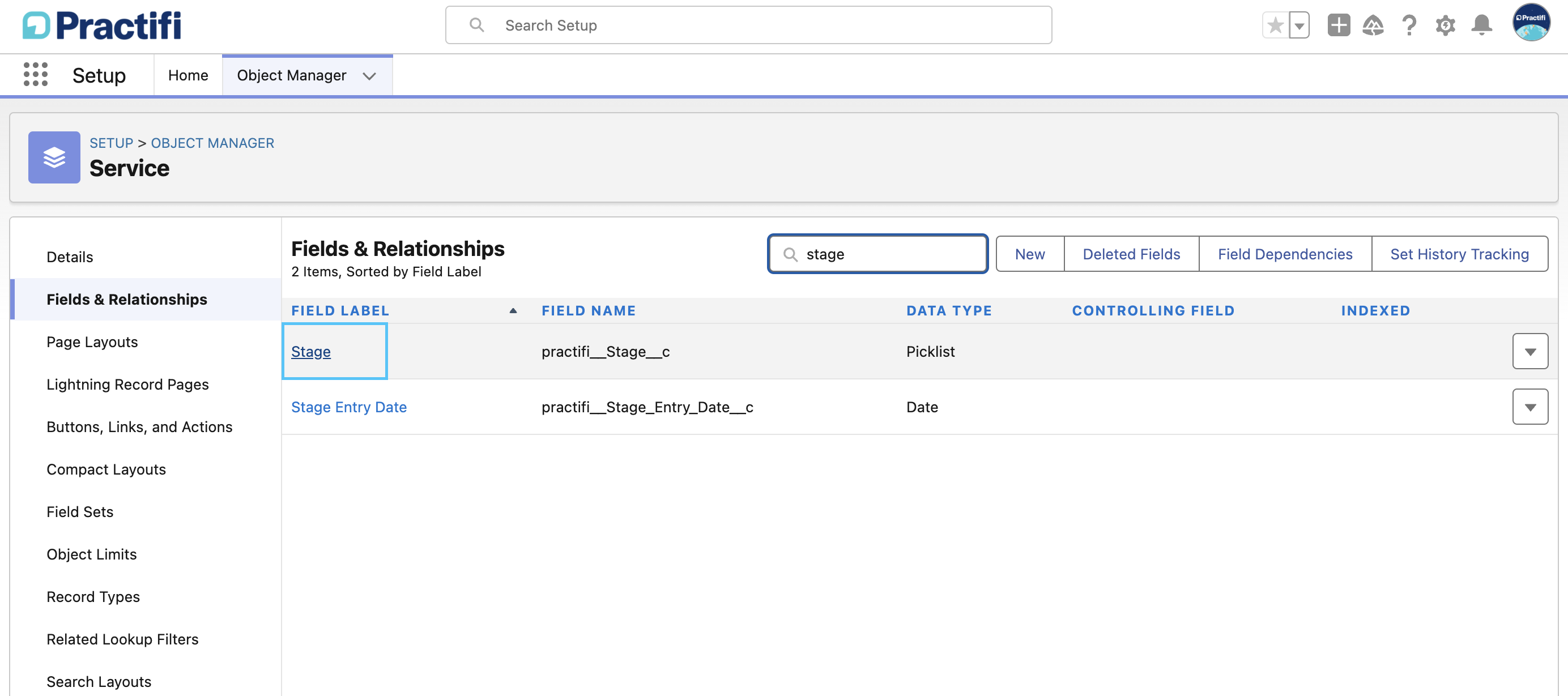The image size is (1568, 696).
Task: Open Compact Layouts section
Action: coord(106,469)
